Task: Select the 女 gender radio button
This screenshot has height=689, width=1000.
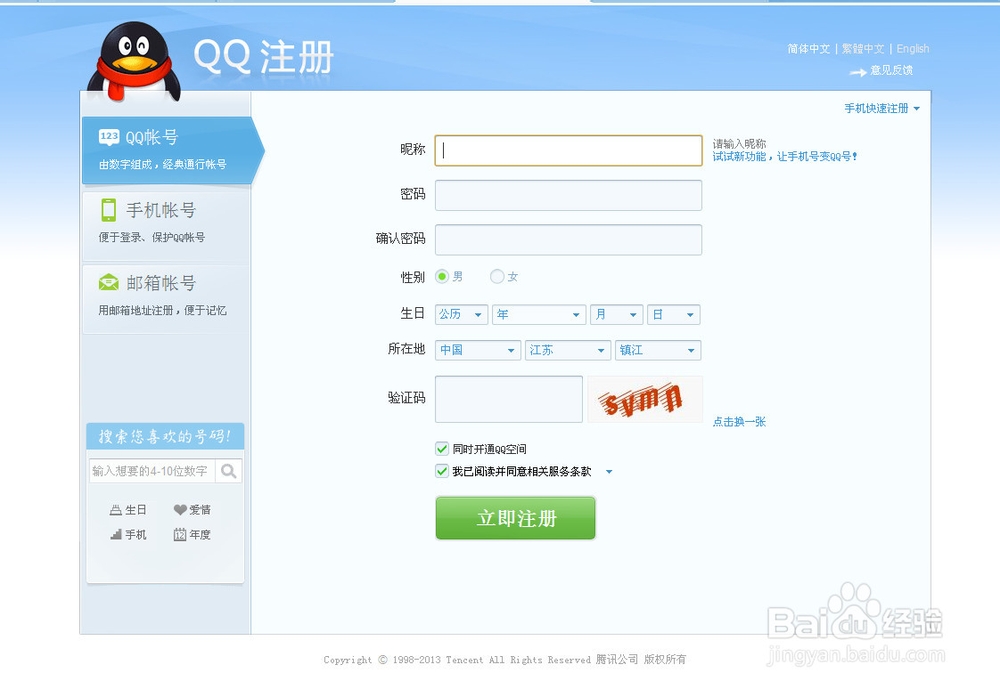Action: pos(497,276)
